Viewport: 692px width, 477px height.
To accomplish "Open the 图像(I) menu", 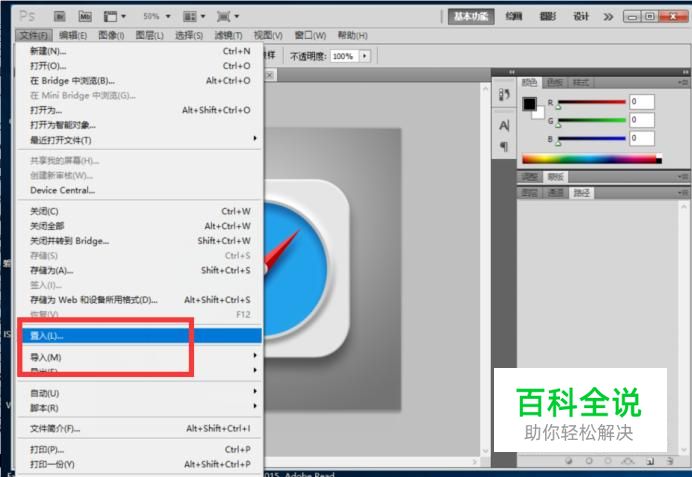I will point(111,35).
